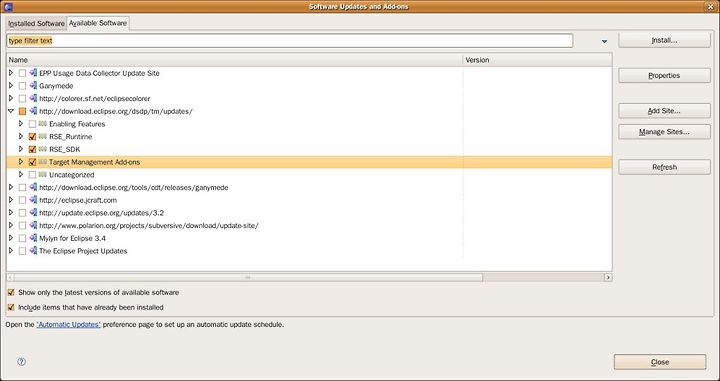This screenshot has height=381, width=720.
Task: Sort by the Name column header
Action: pyautogui.click(x=234, y=60)
